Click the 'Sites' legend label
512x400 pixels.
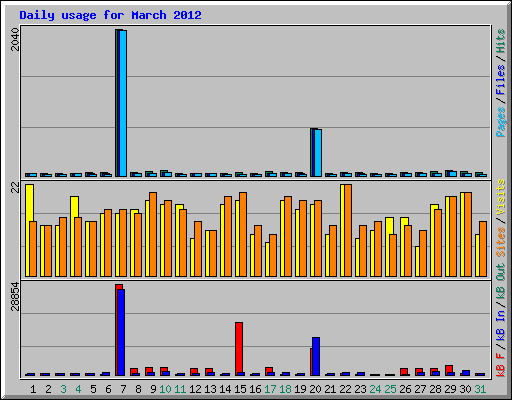(x=501, y=242)
